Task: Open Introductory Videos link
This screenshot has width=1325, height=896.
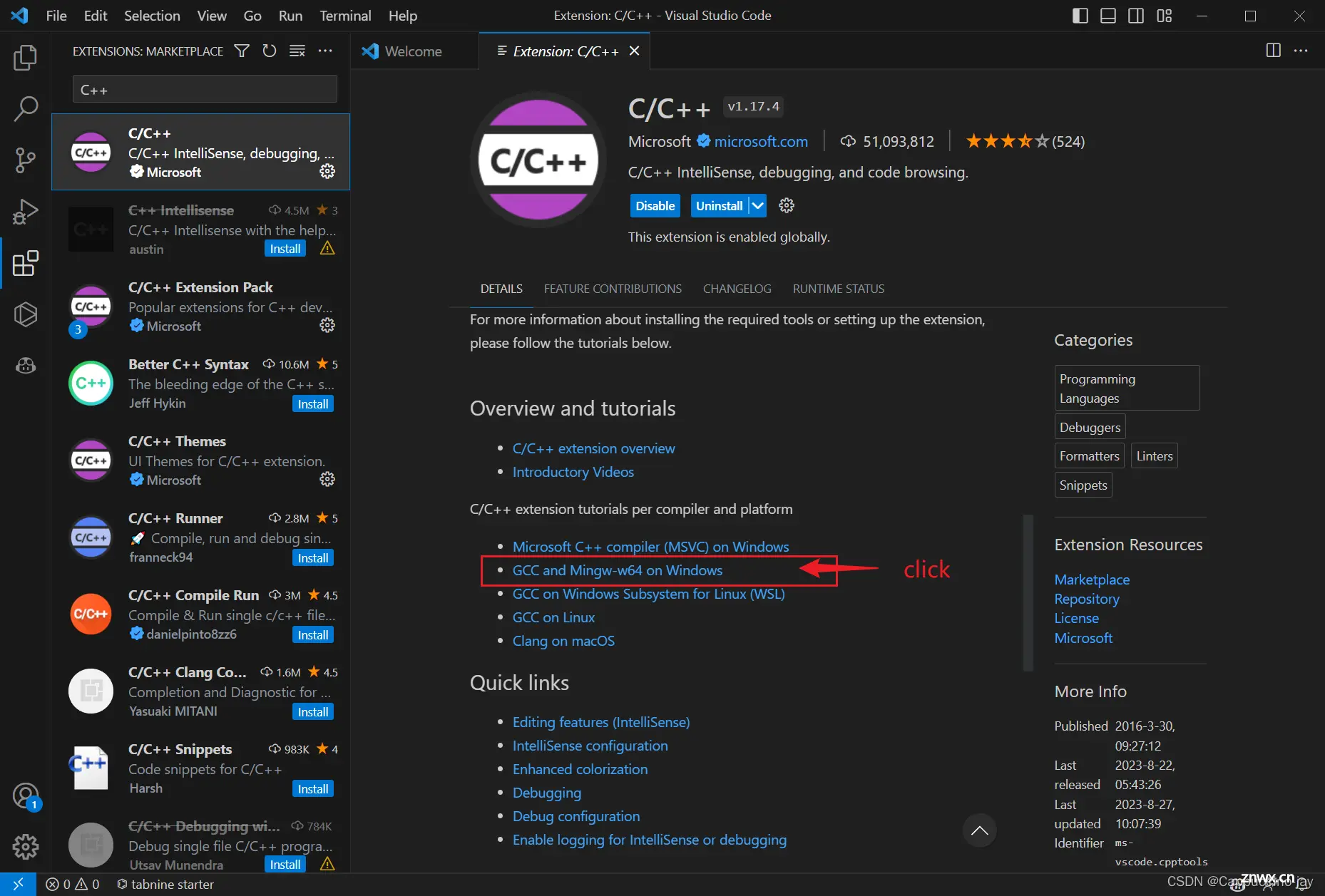Action: pyautogui.click(x=573, y=472)
